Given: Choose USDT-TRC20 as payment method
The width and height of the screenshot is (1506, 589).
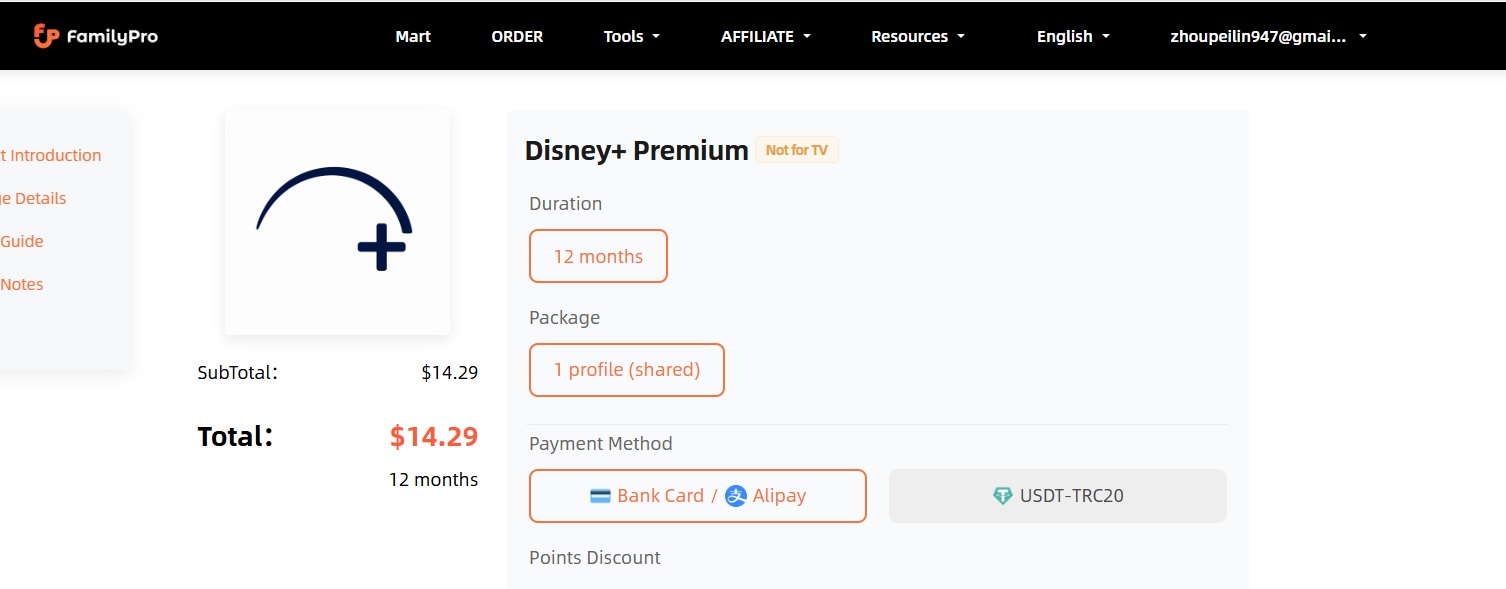Looking at the screenshot, I should (1057, 496).
